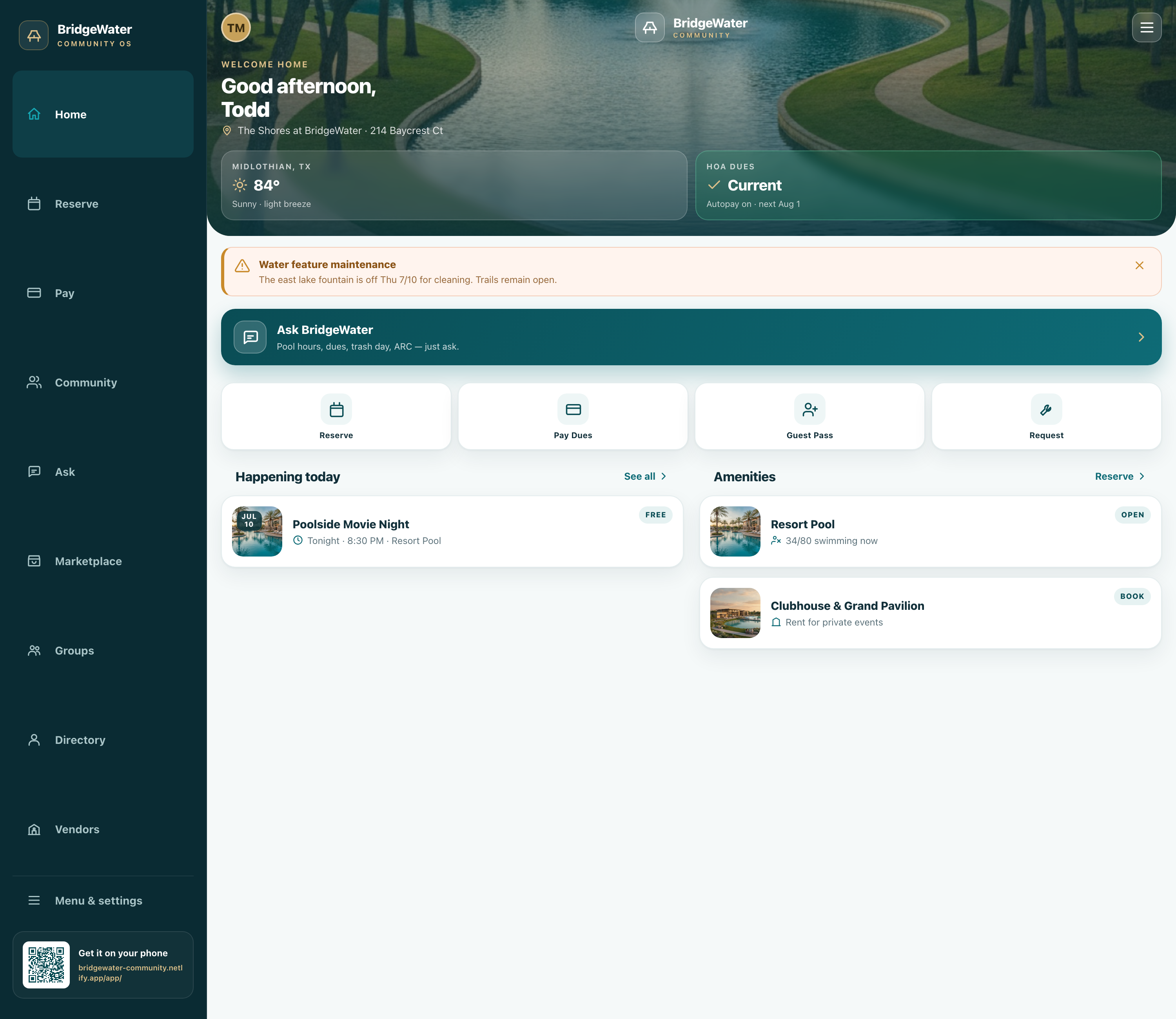
Task: Click 'Get it on your phone' text
Action: pos(123,952)
